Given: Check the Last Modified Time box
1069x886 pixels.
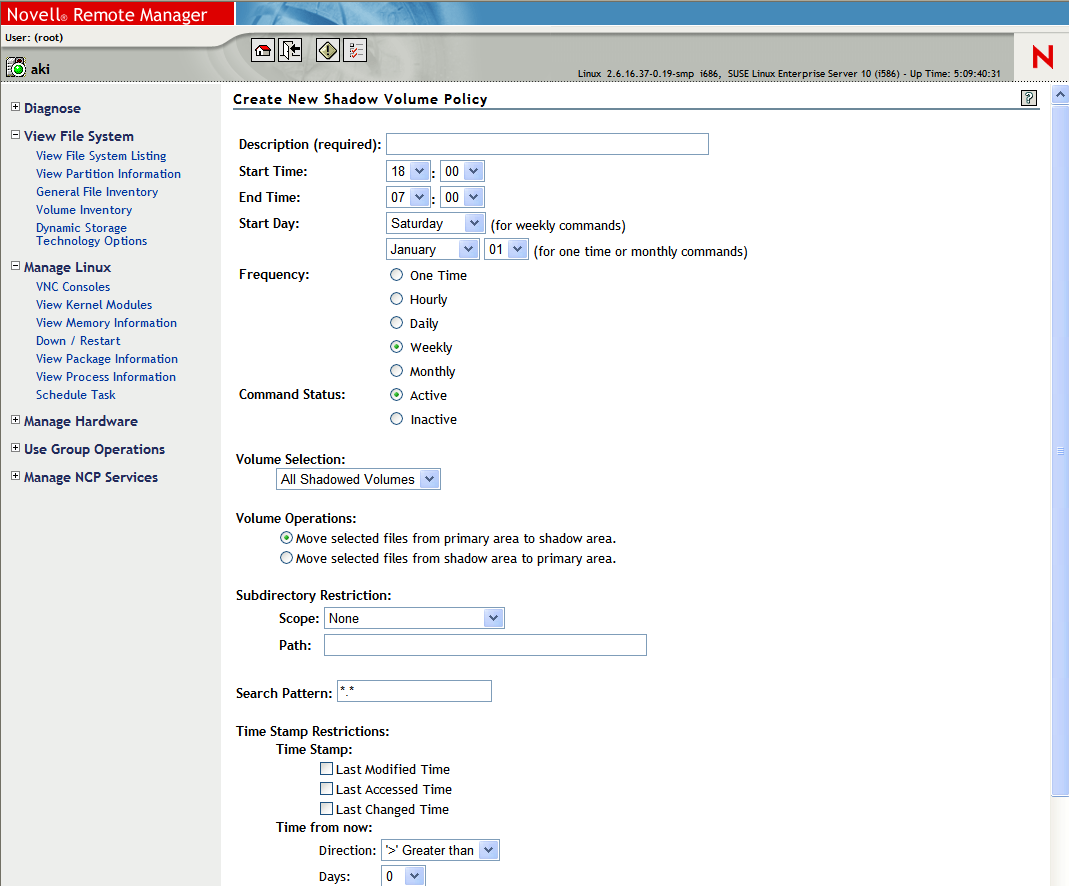Looking at the screenshot, I should [x=327, y=769].
